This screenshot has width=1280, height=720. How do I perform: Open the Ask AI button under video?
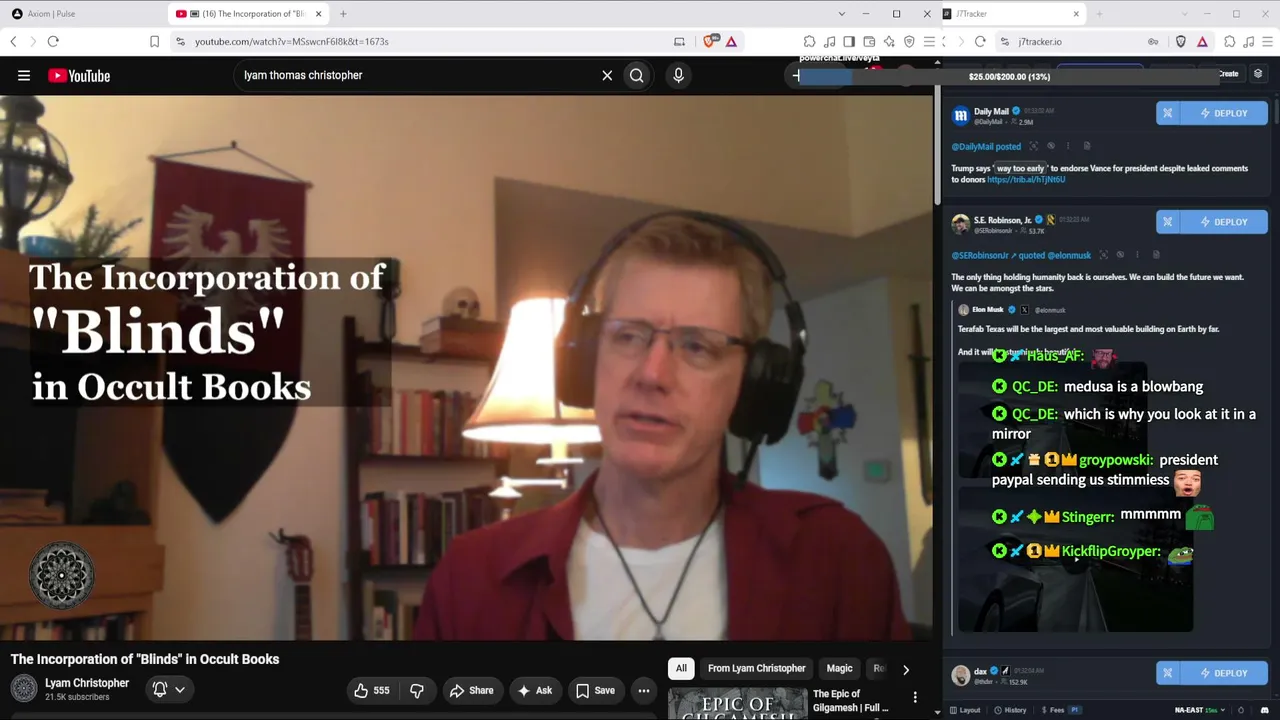click(535, 690)
